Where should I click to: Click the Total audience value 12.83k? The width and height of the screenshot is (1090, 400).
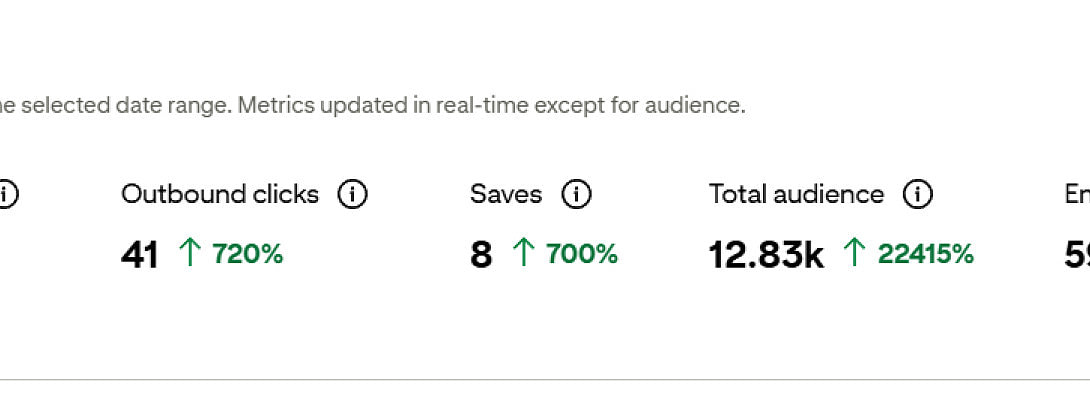coord(766,255)
